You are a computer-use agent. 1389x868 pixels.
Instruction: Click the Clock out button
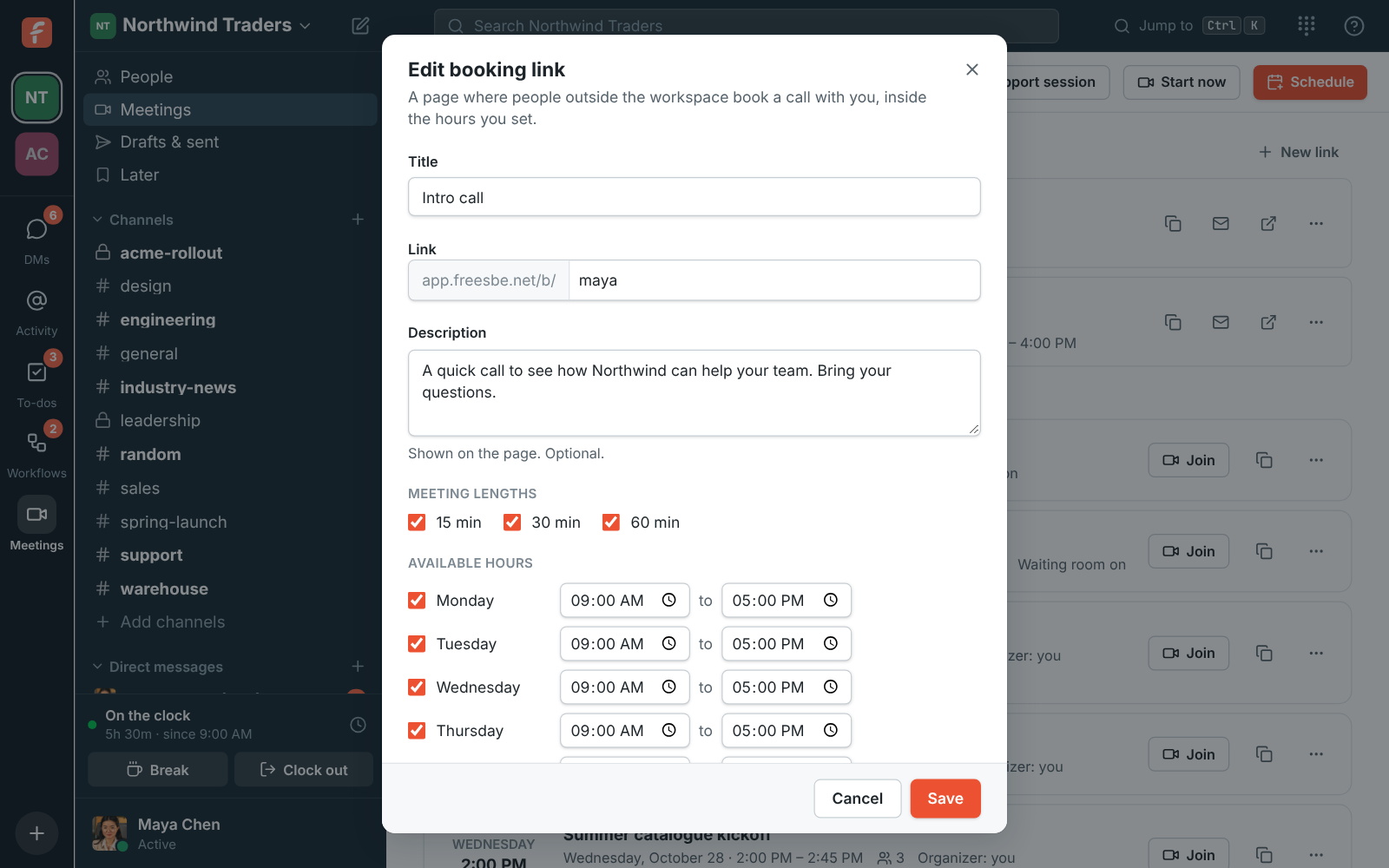coord(304,770)
